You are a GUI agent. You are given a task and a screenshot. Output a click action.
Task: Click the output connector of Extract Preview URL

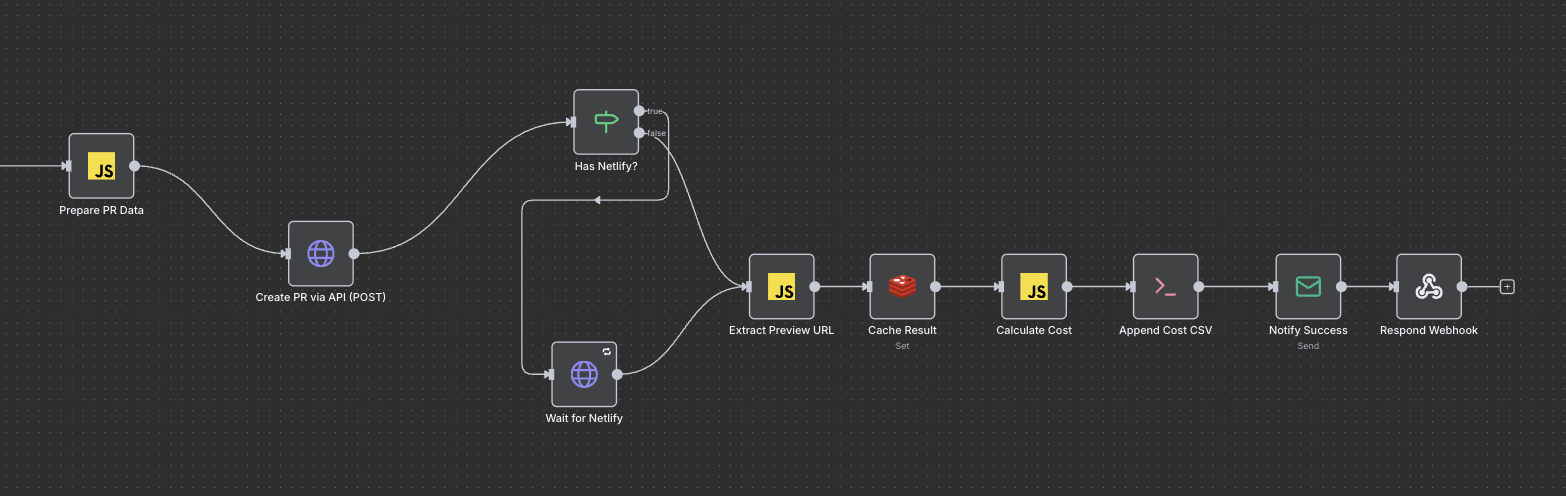(815, 286)
